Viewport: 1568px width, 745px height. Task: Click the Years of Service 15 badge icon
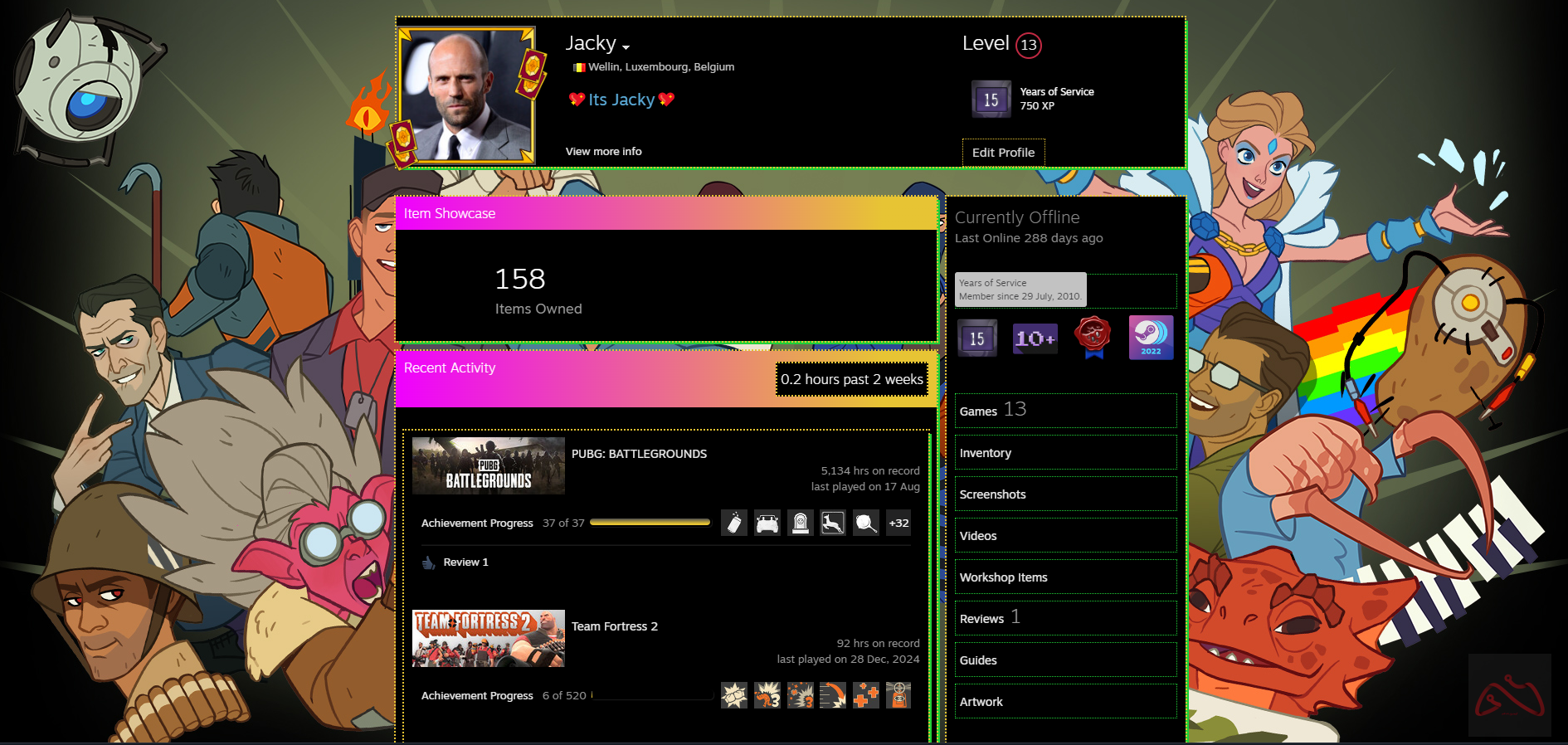[977, 338]
